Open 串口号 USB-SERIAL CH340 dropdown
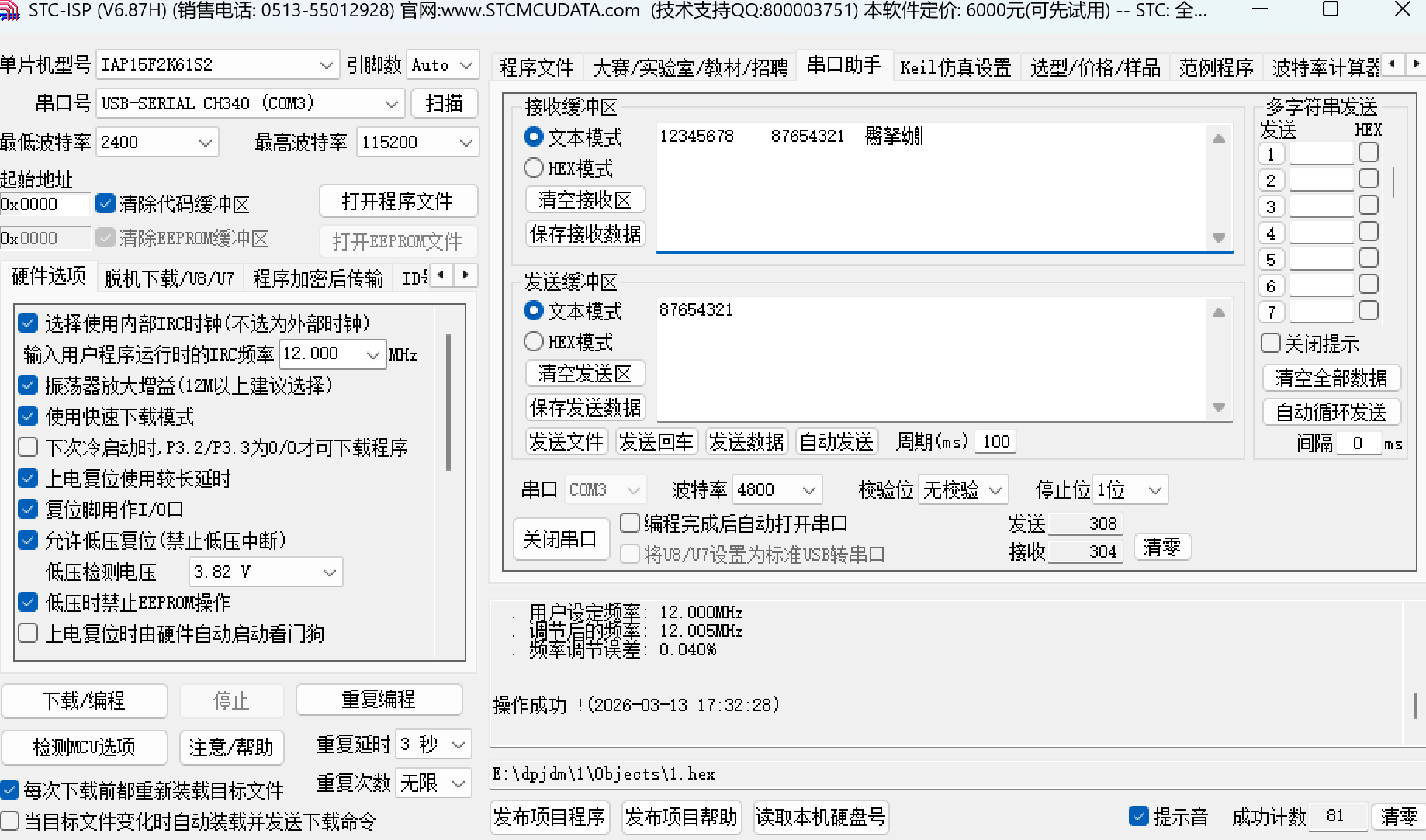The width and height of the screenshot is (1426, 840). [250, 103]
